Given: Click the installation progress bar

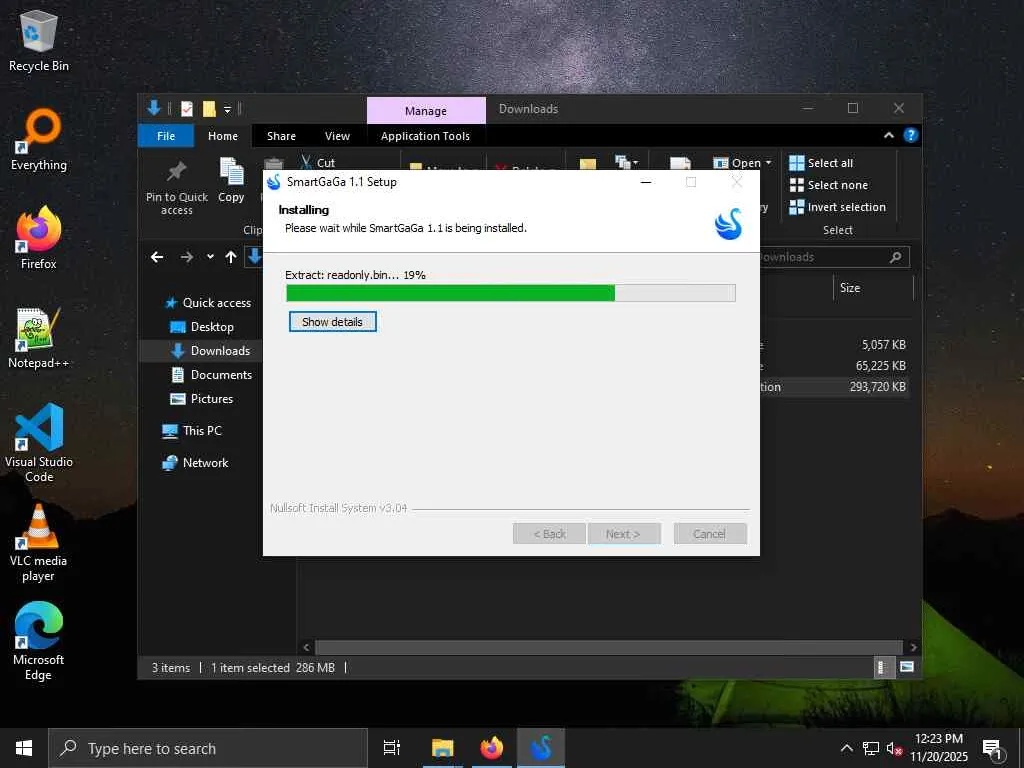Looking at the screenshot, I should [511, 293].
